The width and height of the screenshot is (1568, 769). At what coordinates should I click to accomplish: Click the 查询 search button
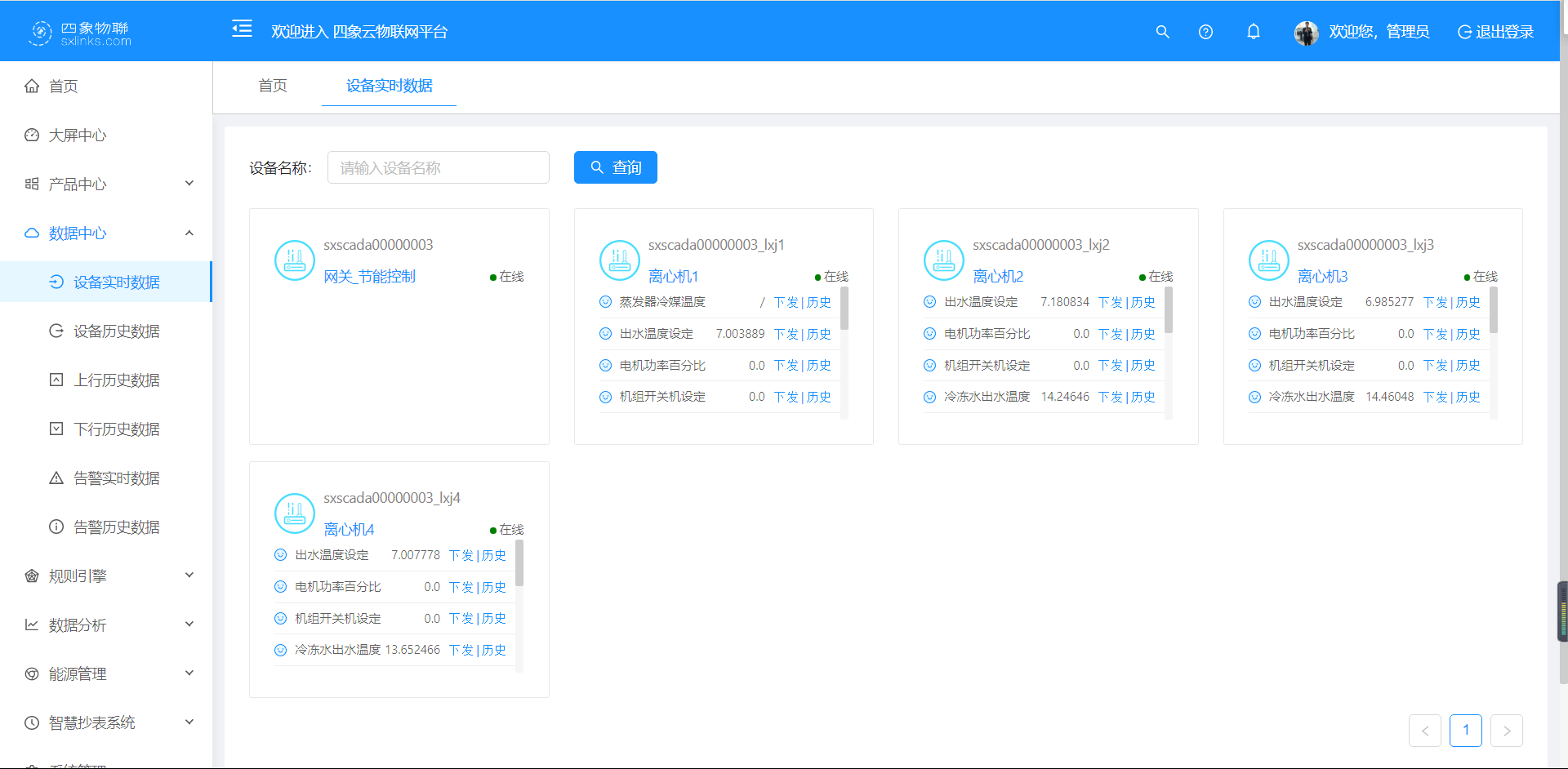(615, 167)
